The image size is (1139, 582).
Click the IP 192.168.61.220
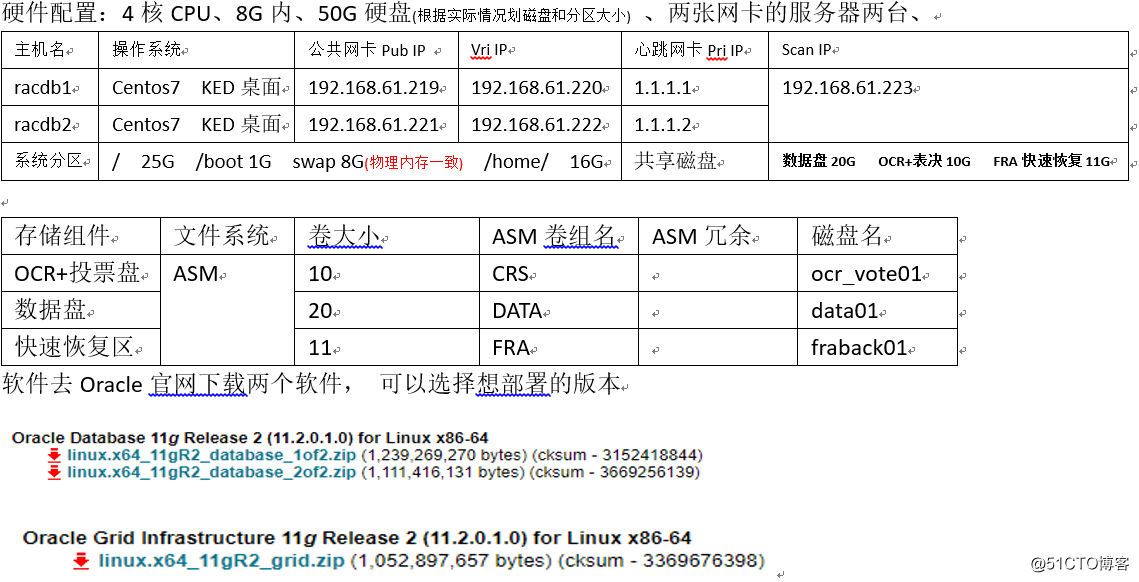[x=537, y=88]
